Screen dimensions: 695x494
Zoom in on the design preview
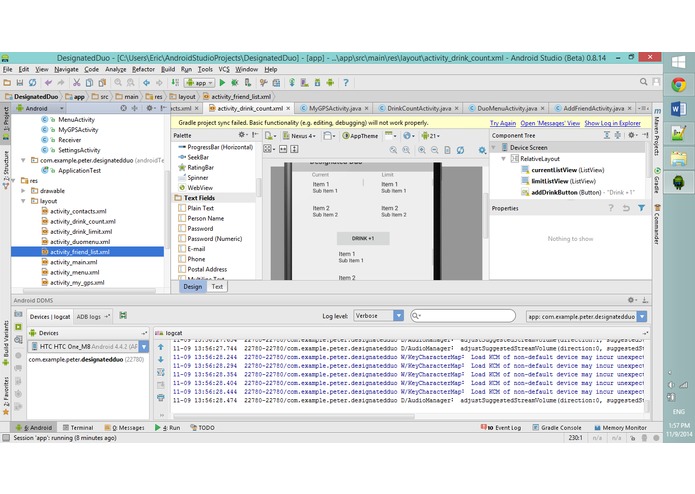coord(422,150)
